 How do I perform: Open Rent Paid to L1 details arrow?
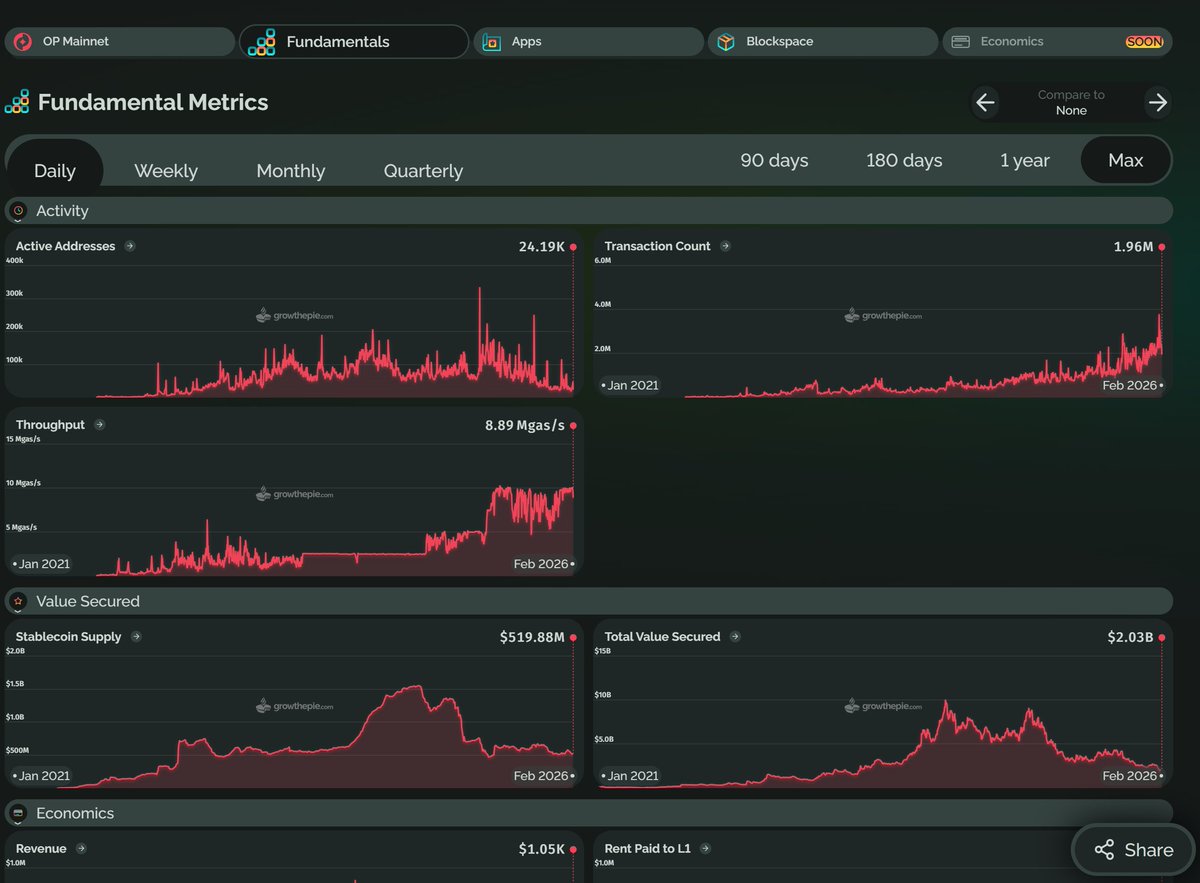pos(705,849)
